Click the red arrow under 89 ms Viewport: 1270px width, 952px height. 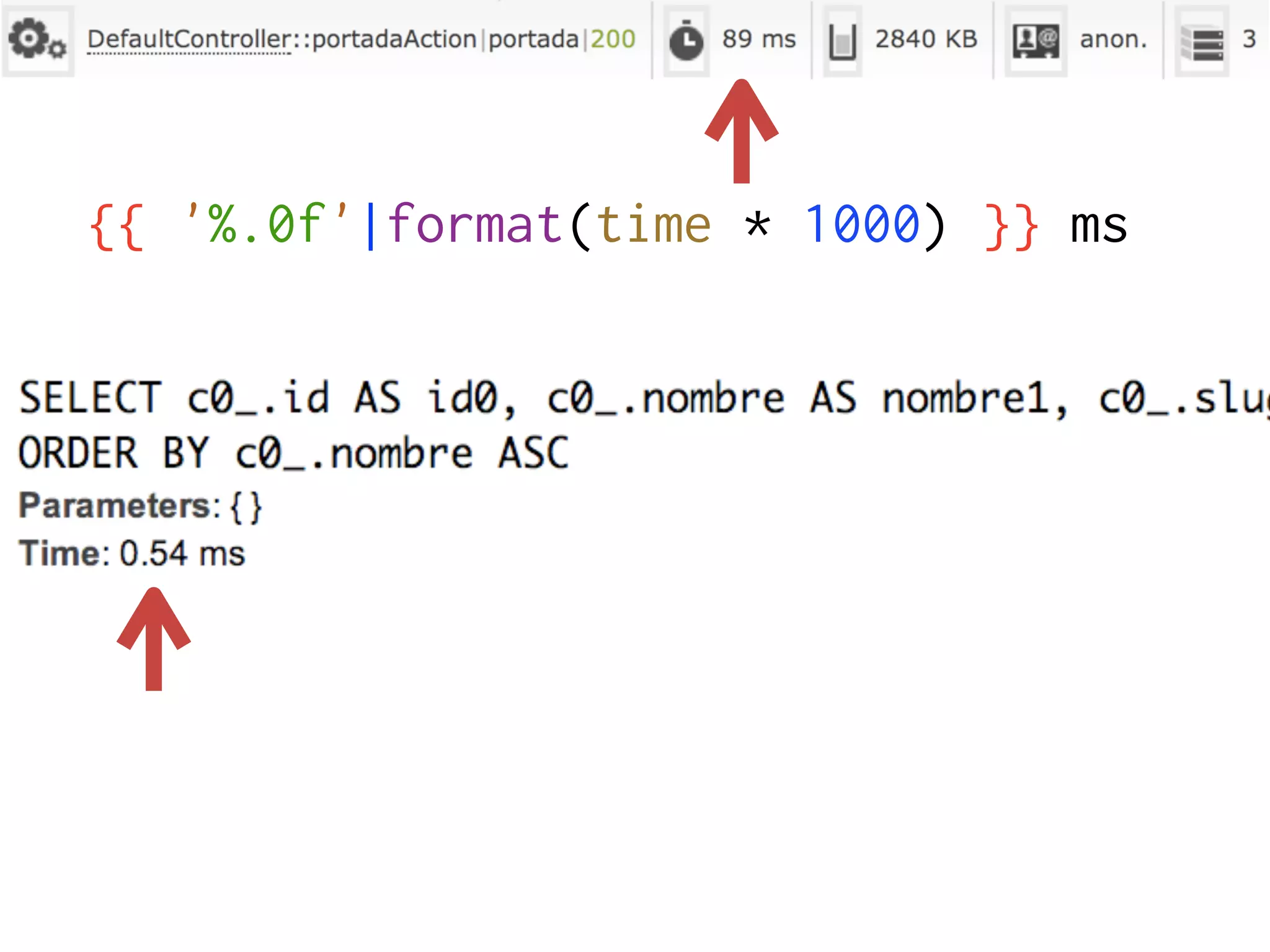pyautogui.click(x=741, y=131)
